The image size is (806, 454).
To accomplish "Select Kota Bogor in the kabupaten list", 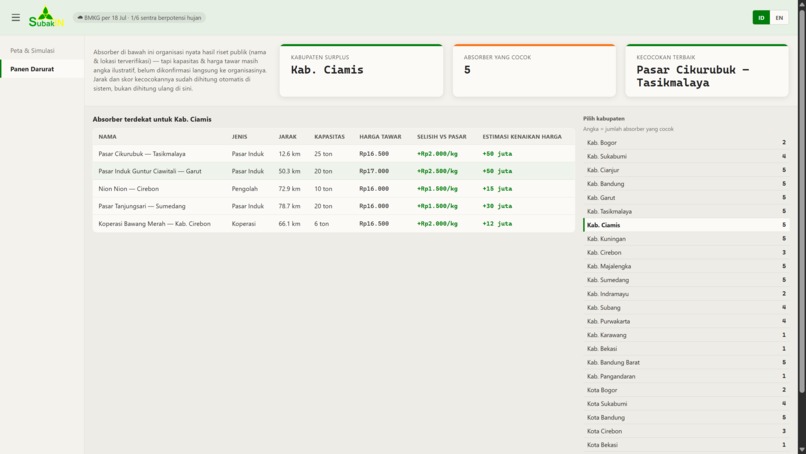I will 686,390.
